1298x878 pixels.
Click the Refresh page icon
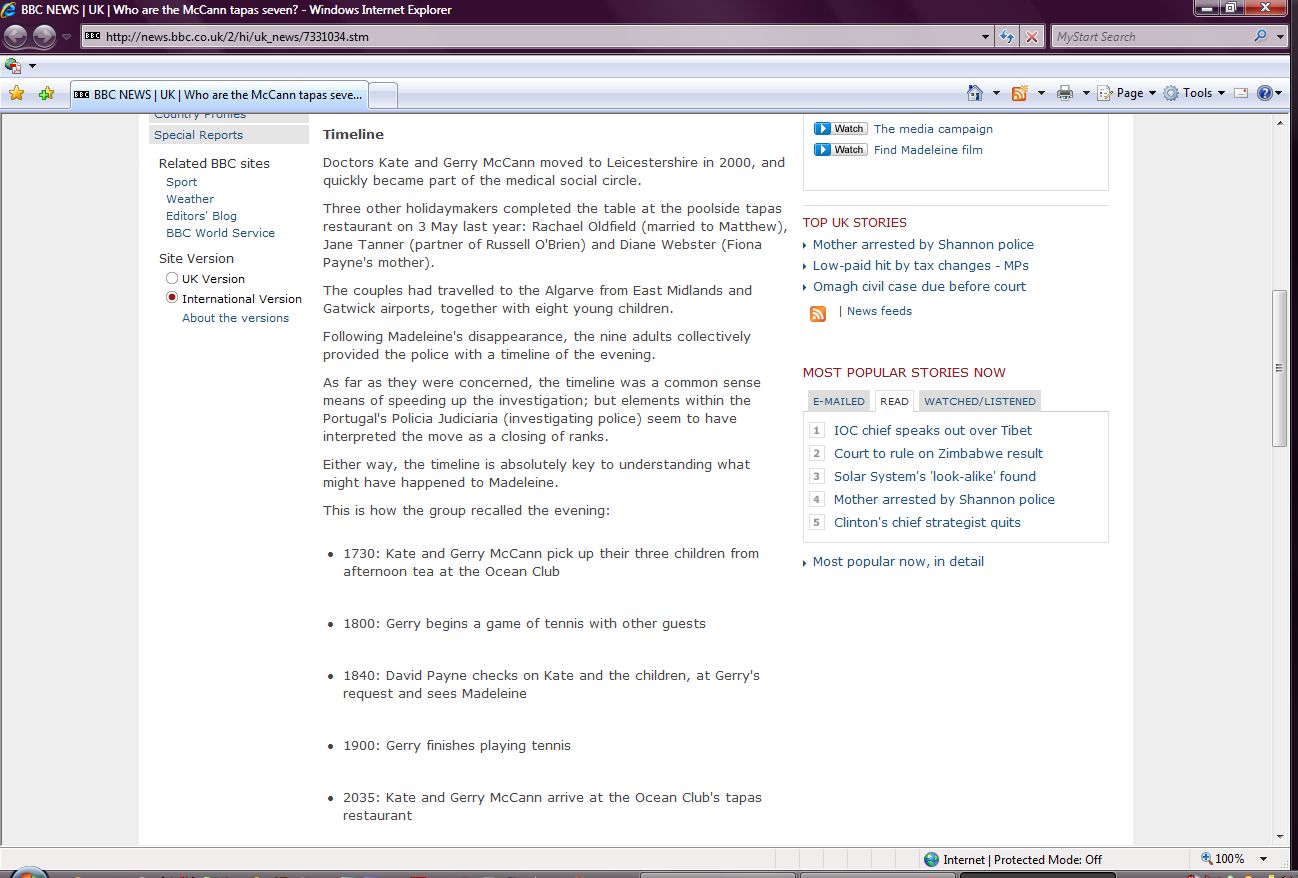point(1008,37)
